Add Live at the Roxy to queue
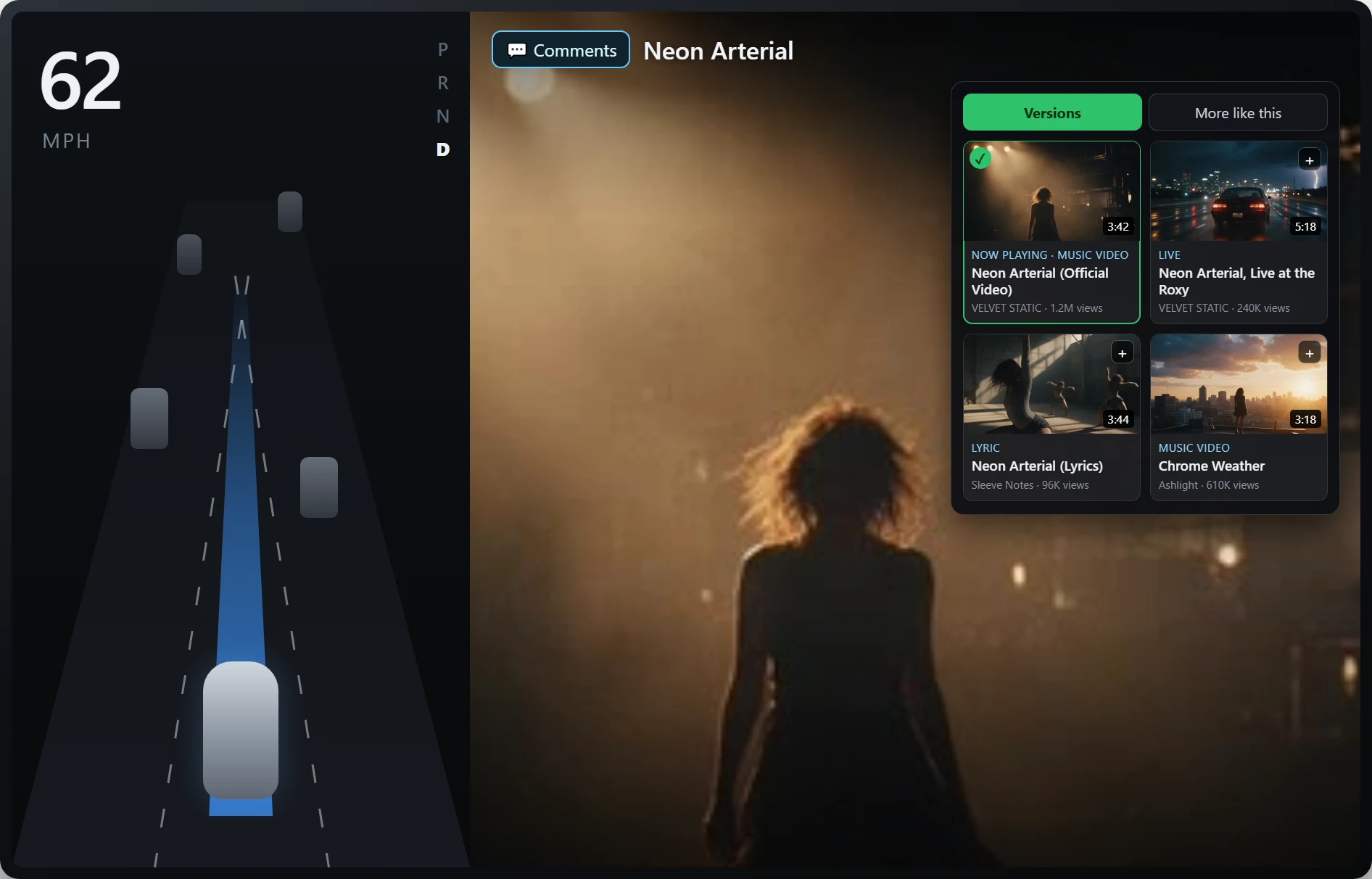The width and height of the screenshot is (1372, 879). click(1309, 160)
